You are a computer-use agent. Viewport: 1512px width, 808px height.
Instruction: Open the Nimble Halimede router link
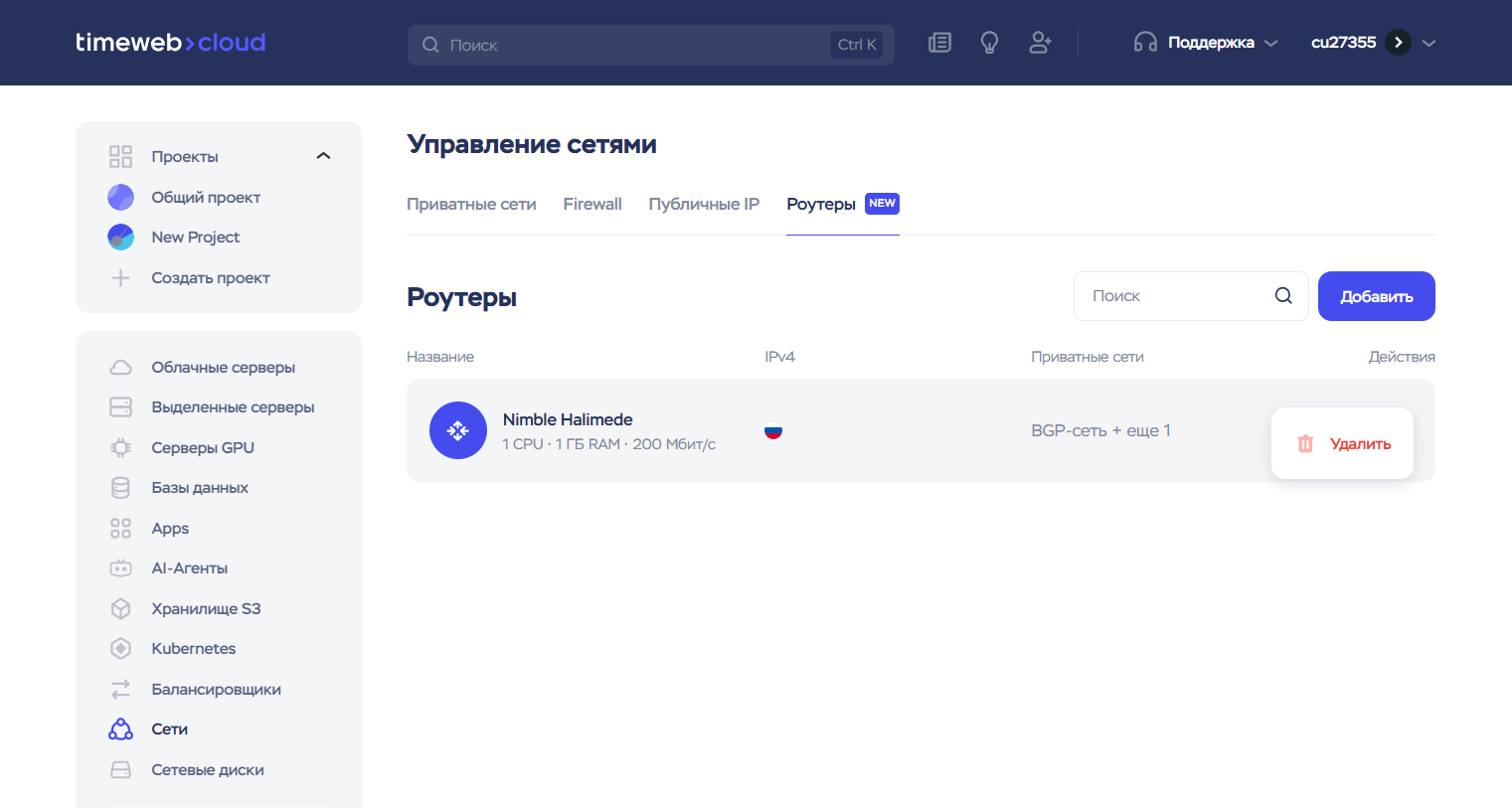point(568,419)
